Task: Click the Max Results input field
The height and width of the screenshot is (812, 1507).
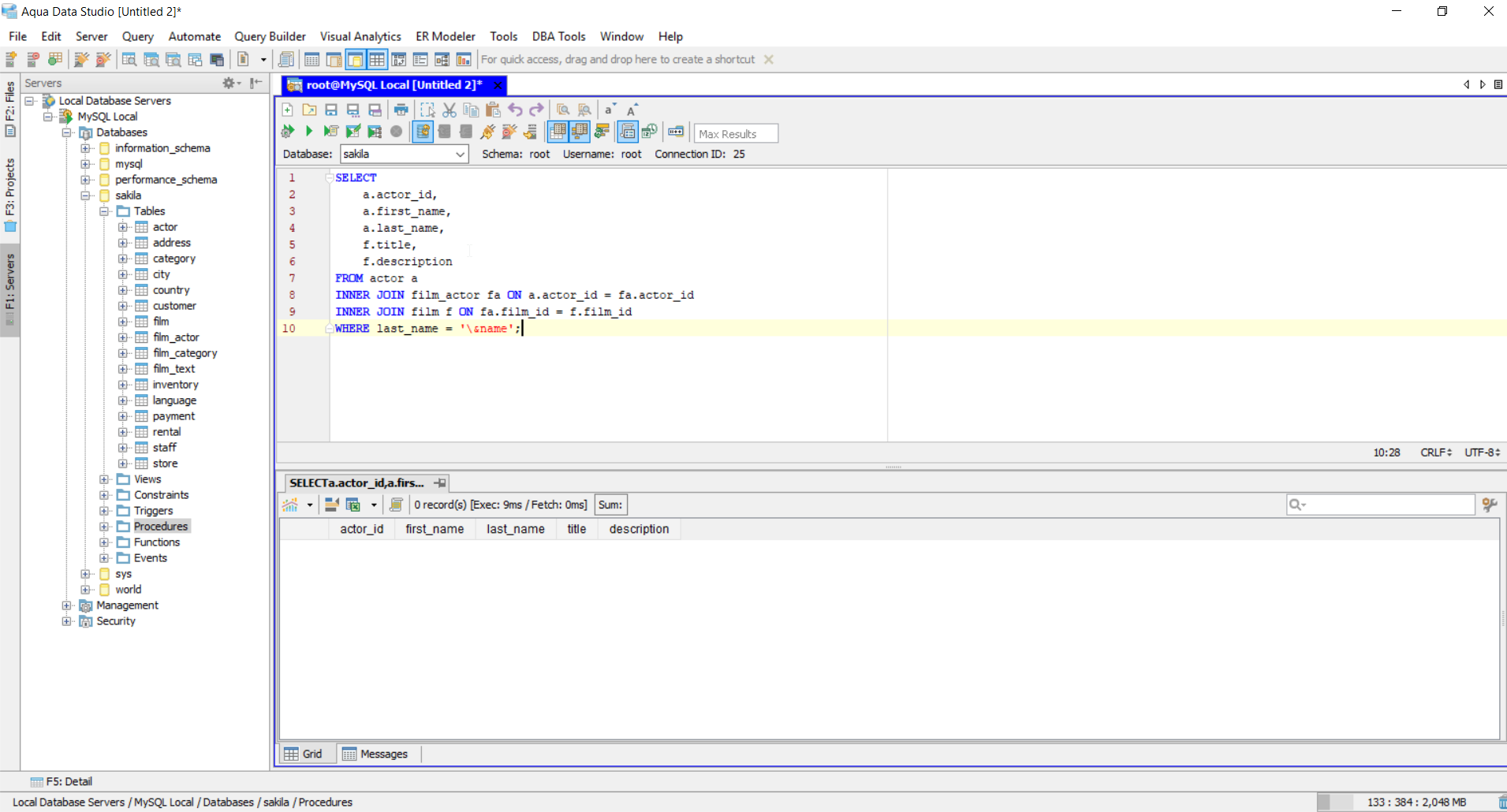Action: [736, 134]
